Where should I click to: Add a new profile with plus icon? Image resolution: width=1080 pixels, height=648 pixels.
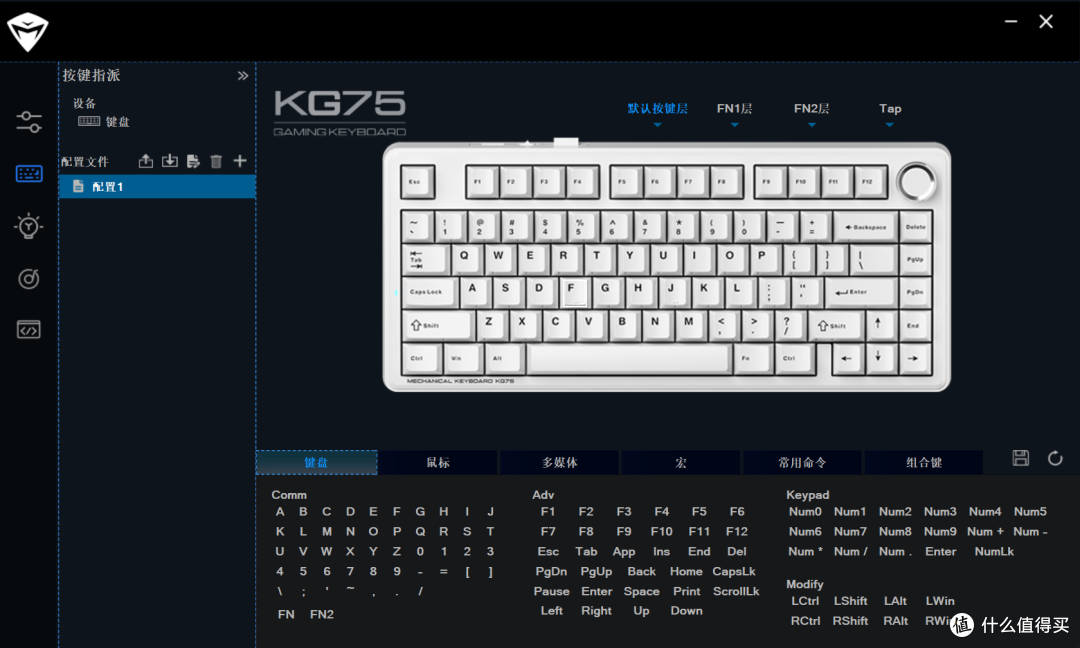pos(240,161)
